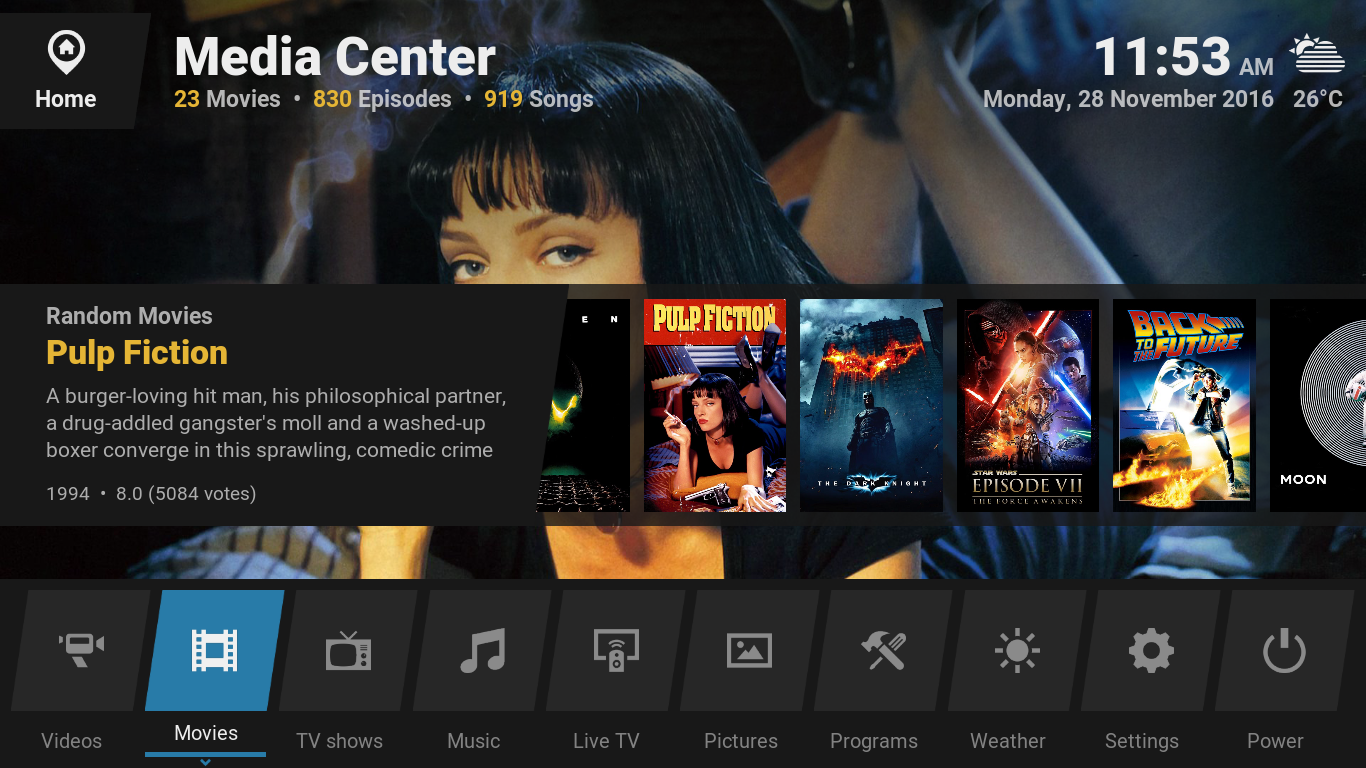This screenshot has height=768, width=1366.
Task: Select the Pulp Fiction movie poster
Action: pos(714,405)
